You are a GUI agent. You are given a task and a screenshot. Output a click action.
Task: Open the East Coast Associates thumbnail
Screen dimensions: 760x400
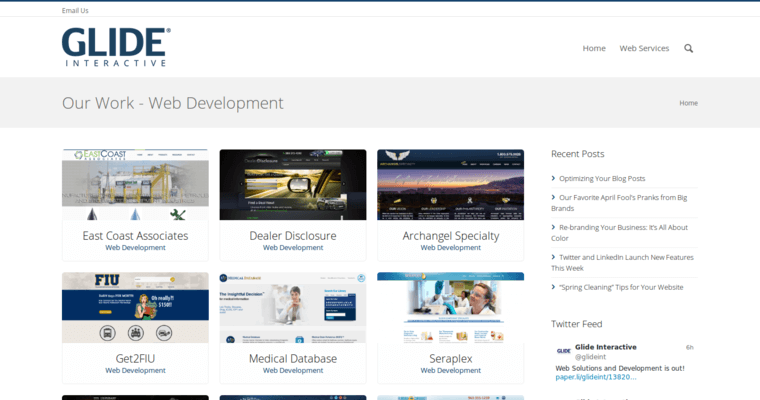pos(135,185)
